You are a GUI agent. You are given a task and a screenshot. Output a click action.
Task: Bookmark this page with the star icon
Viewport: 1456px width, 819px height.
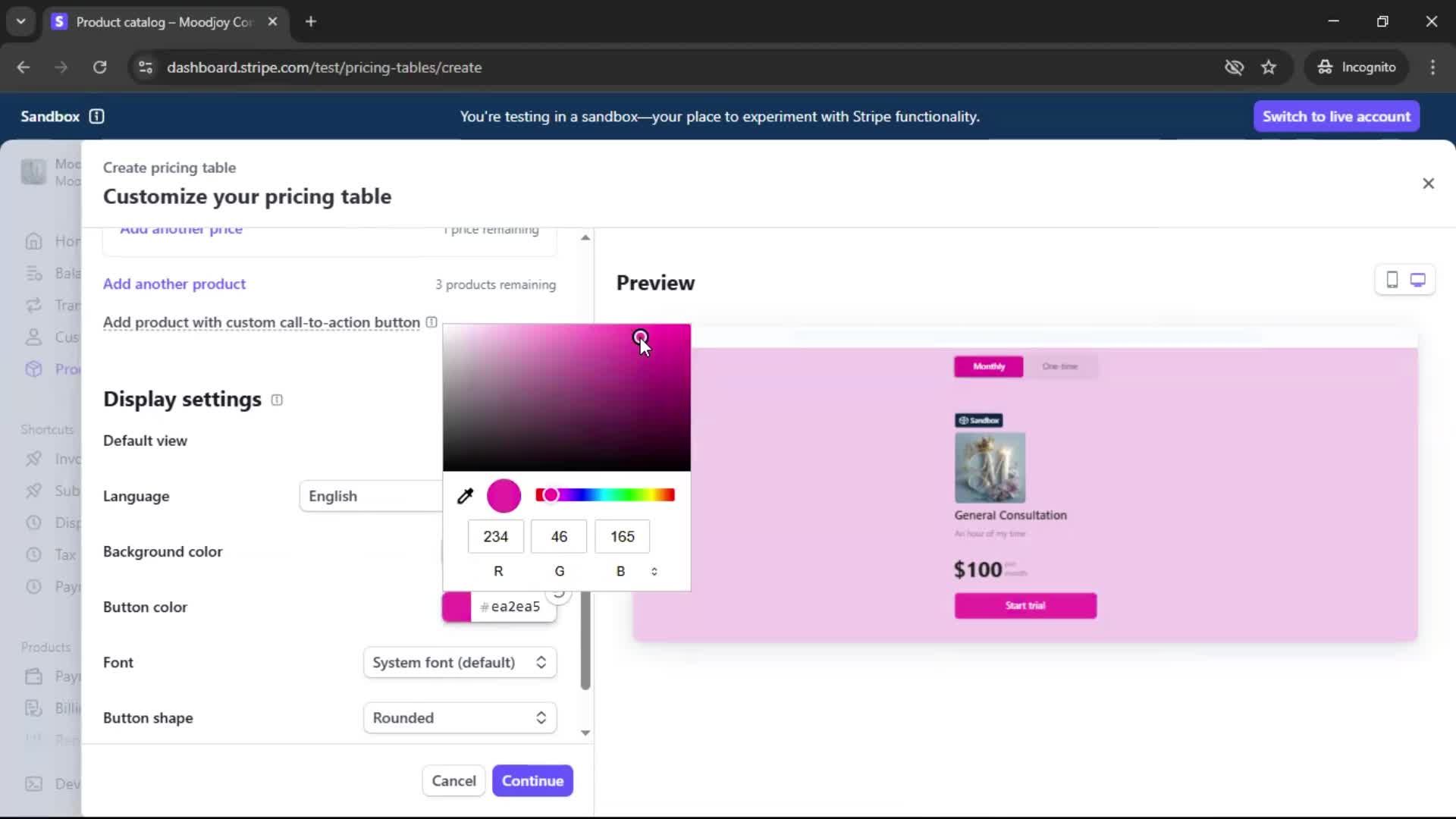click(x=1268, y=67)
